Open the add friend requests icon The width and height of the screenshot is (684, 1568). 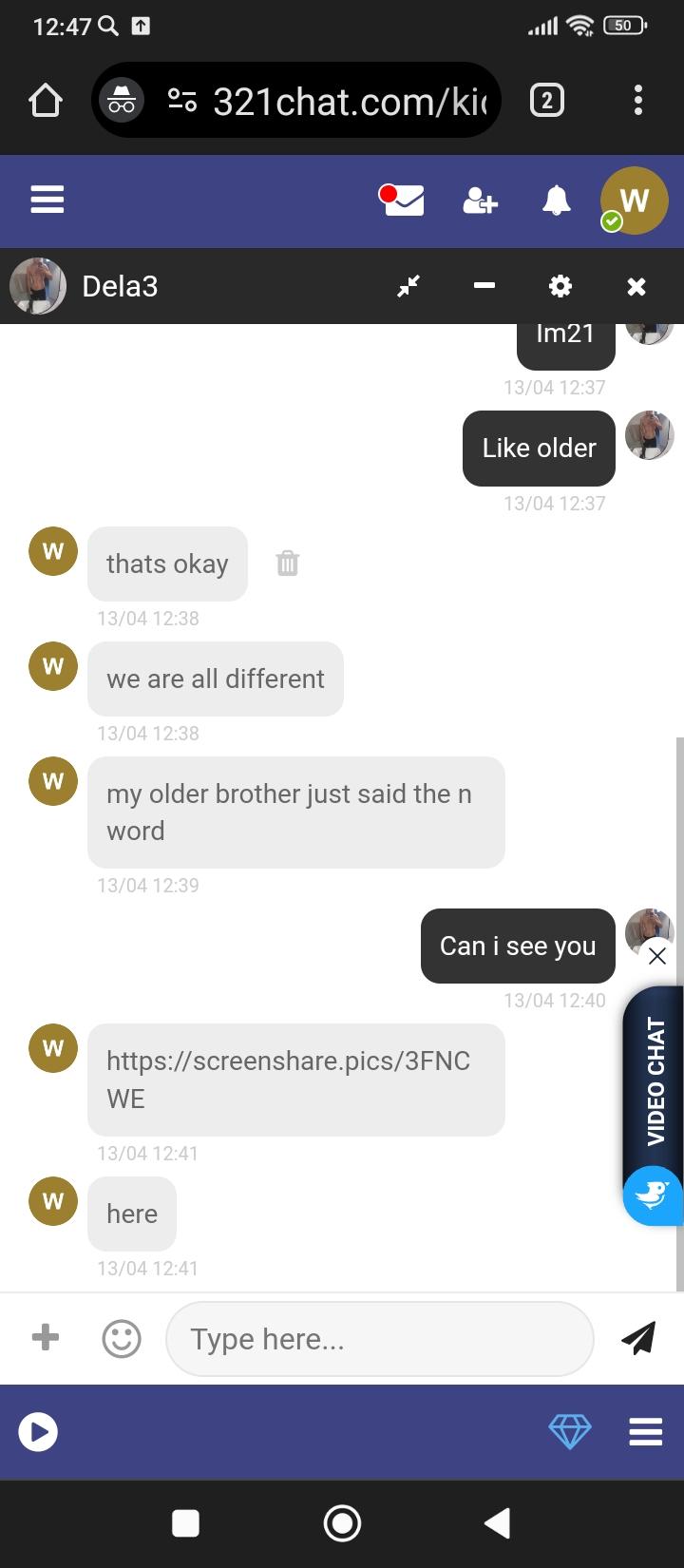tap(480, 201)
